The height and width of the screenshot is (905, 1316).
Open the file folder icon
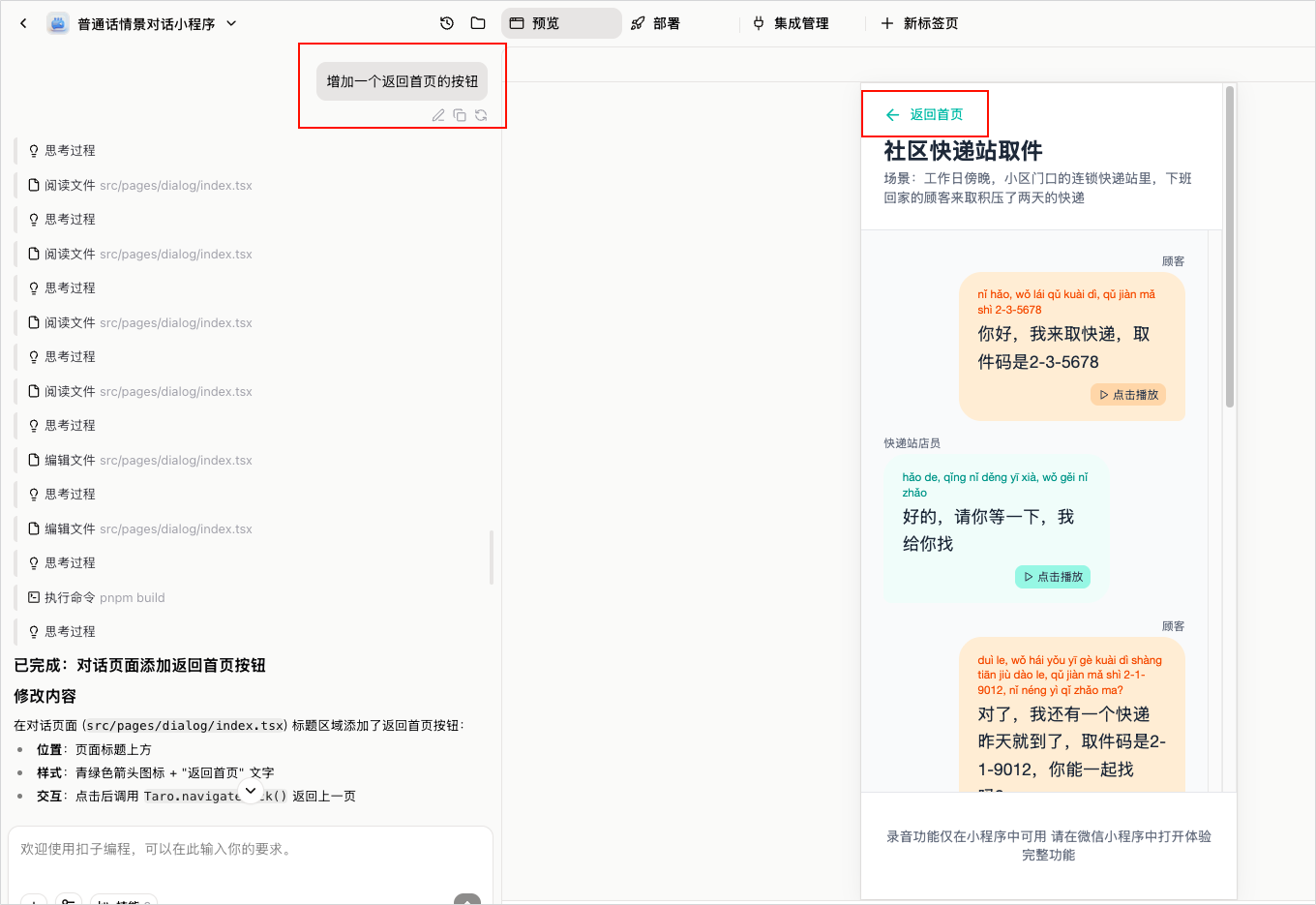(478, 23)
